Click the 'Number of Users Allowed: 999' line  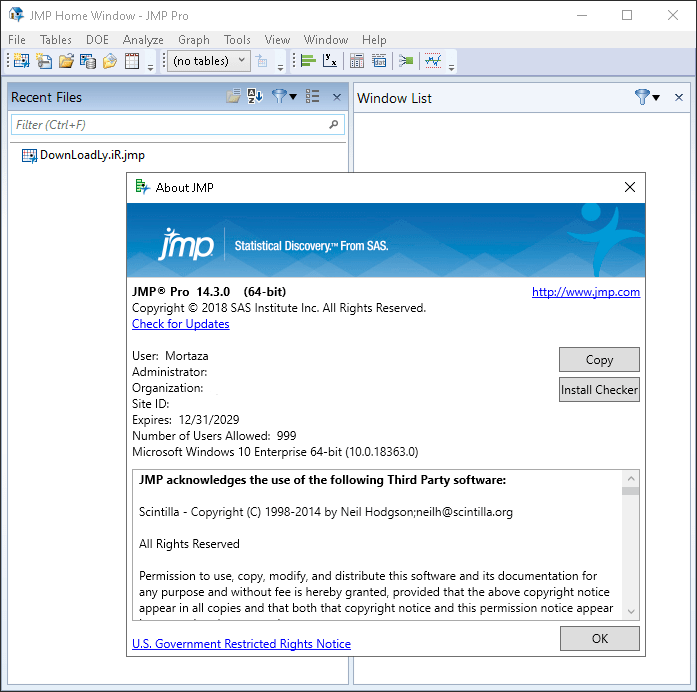point(214,436)
